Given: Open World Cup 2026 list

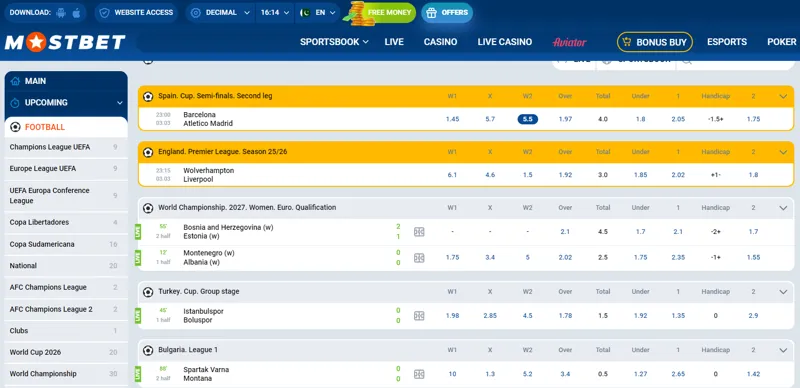Looking at the screenshot, I should [66, 352].
